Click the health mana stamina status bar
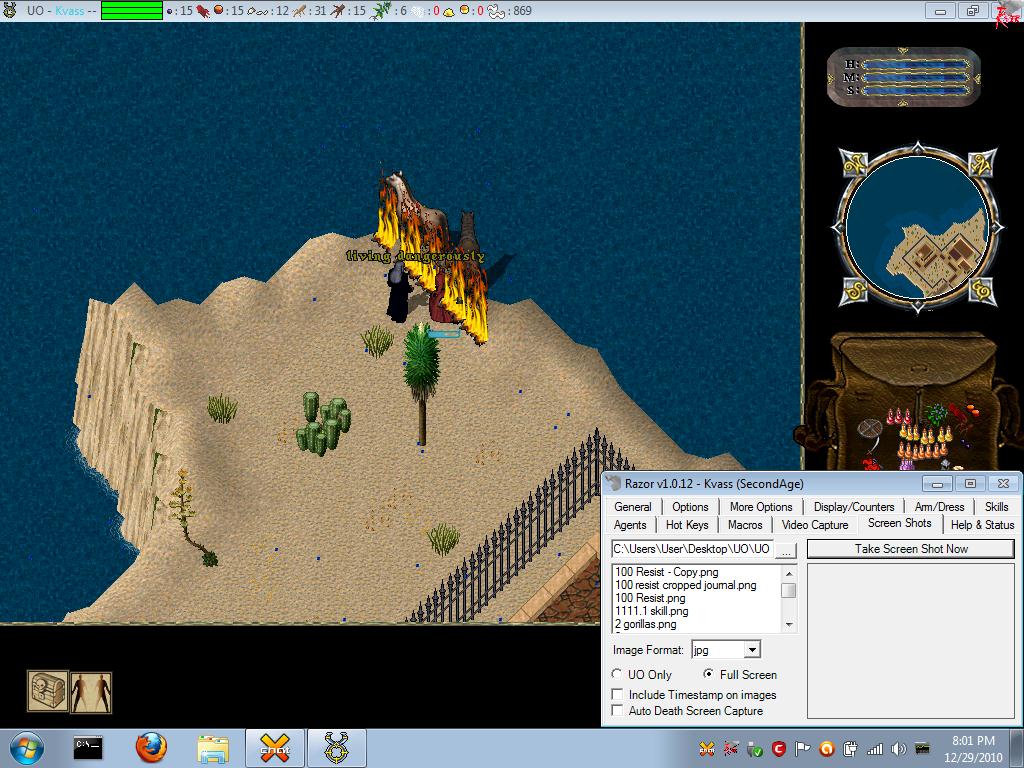 pyautogui.click(x=903, y=77)
